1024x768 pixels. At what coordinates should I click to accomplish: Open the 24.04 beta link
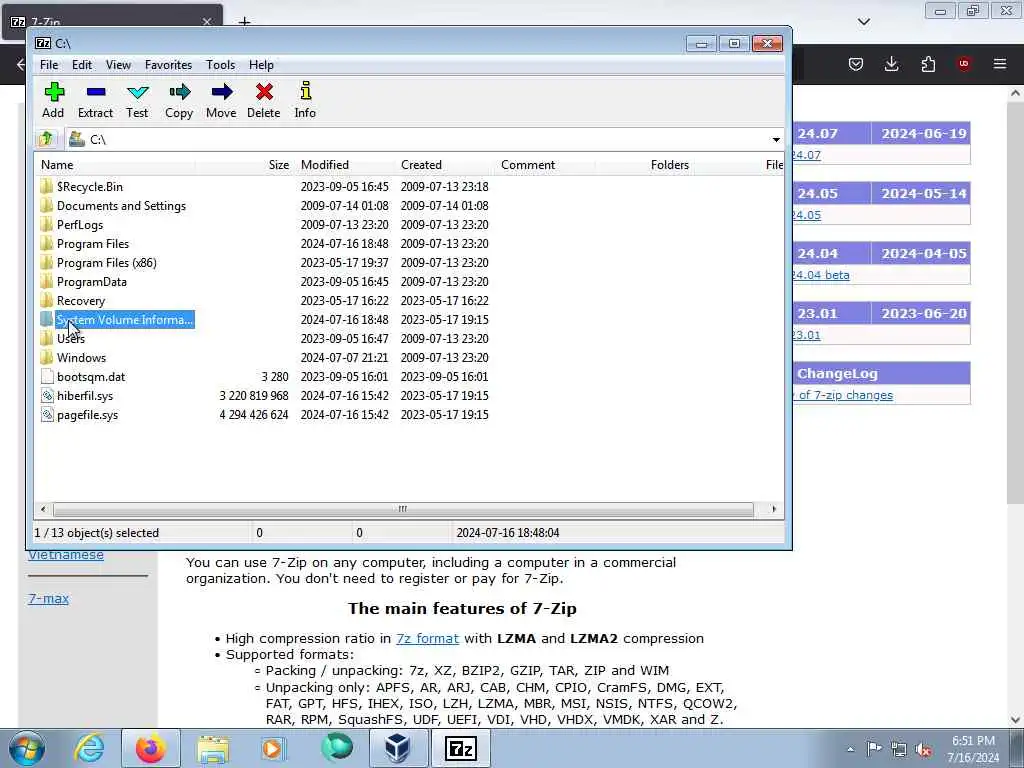[820, 275]
